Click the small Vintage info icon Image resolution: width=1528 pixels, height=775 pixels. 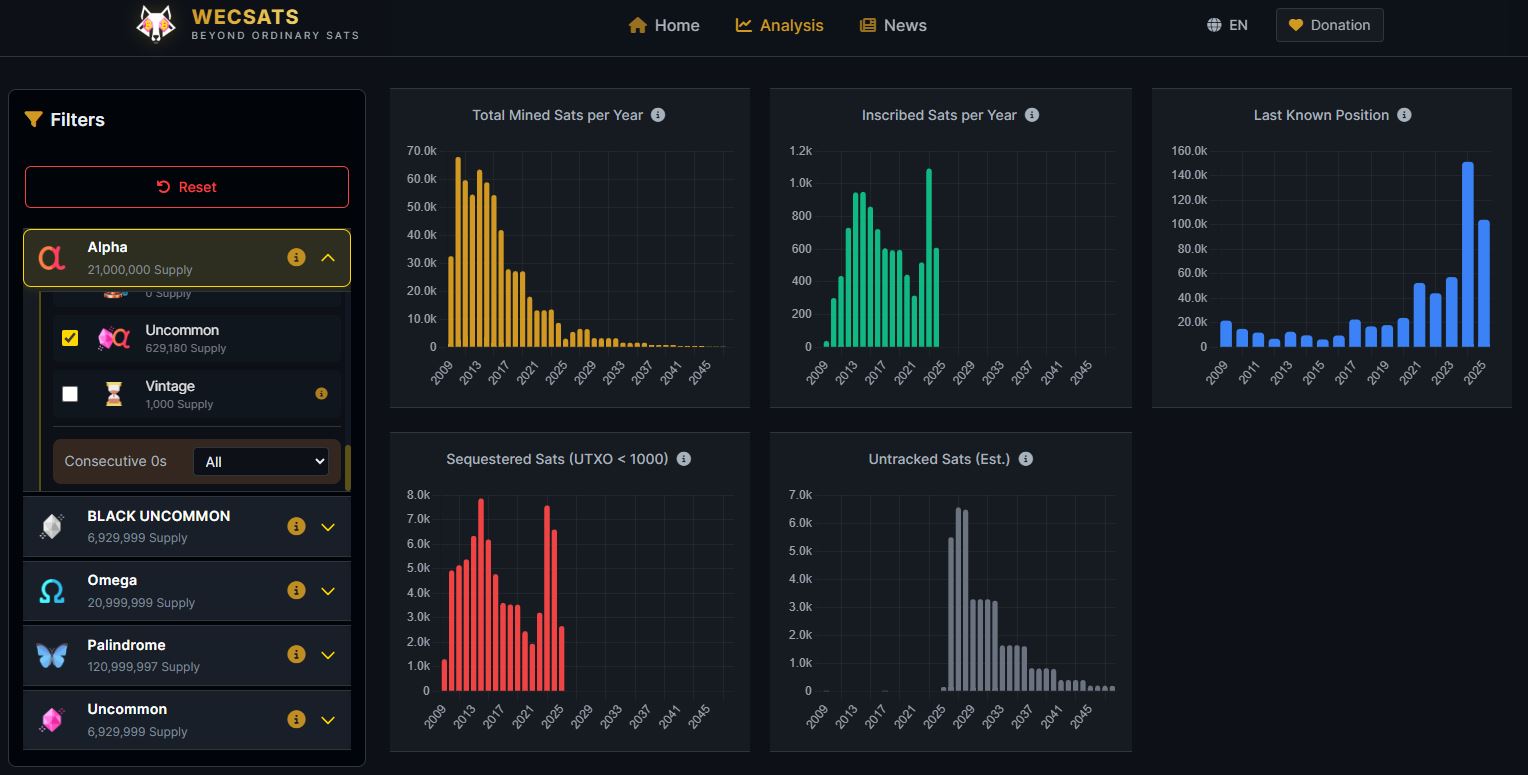[x=321, y=394]
